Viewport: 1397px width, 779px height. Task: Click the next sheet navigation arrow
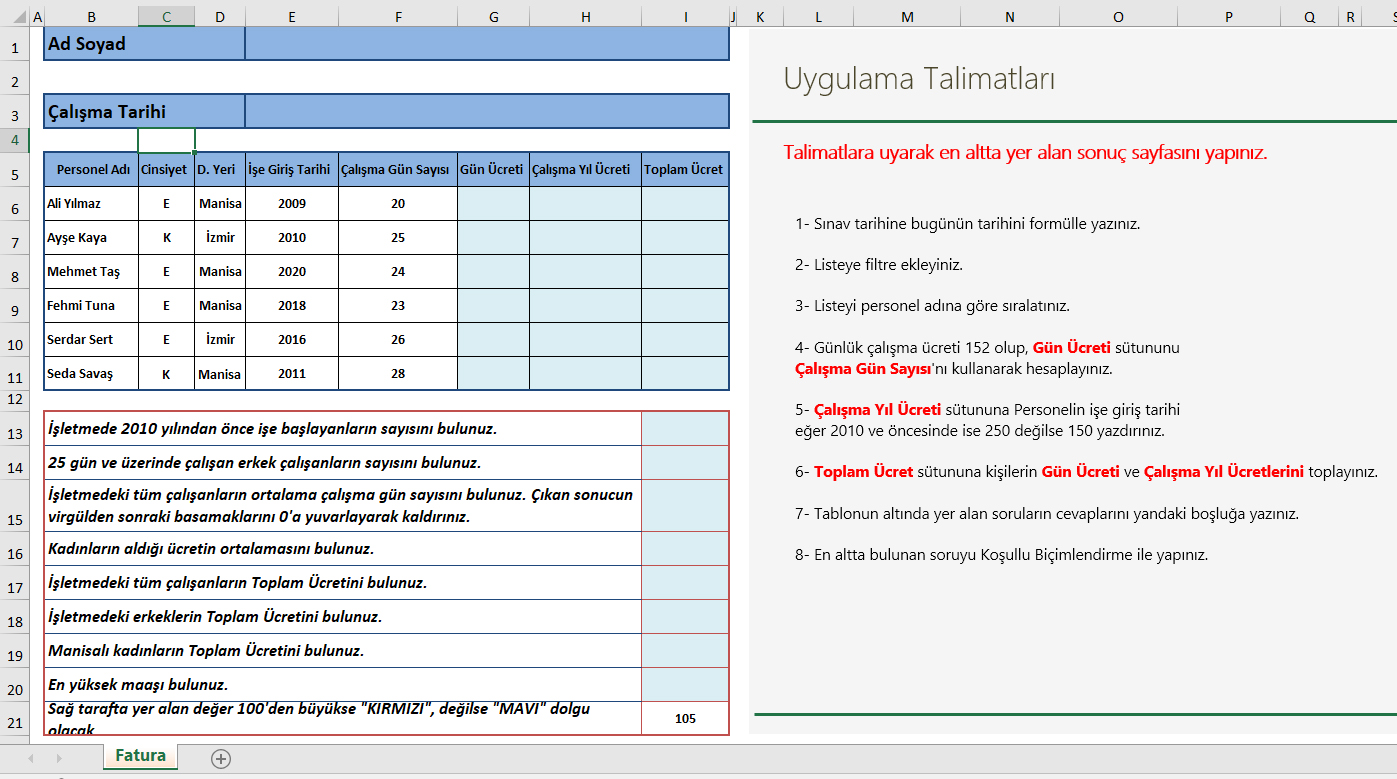(59, 759)
